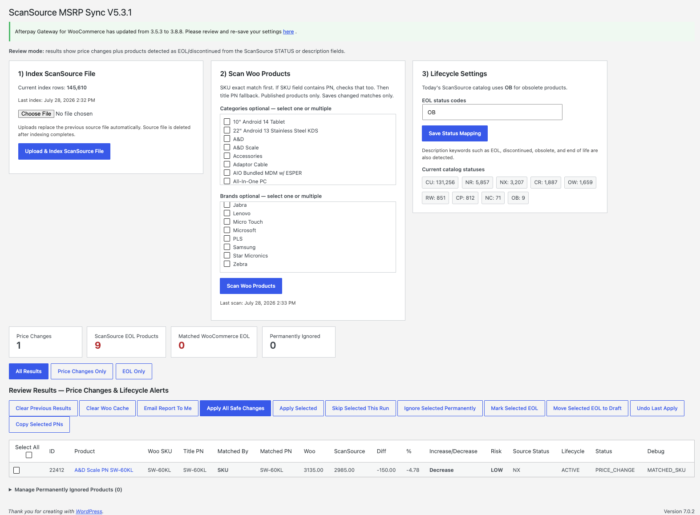
Task: Click the 'NX: 3,207' status badge
Action: (512, 183)
